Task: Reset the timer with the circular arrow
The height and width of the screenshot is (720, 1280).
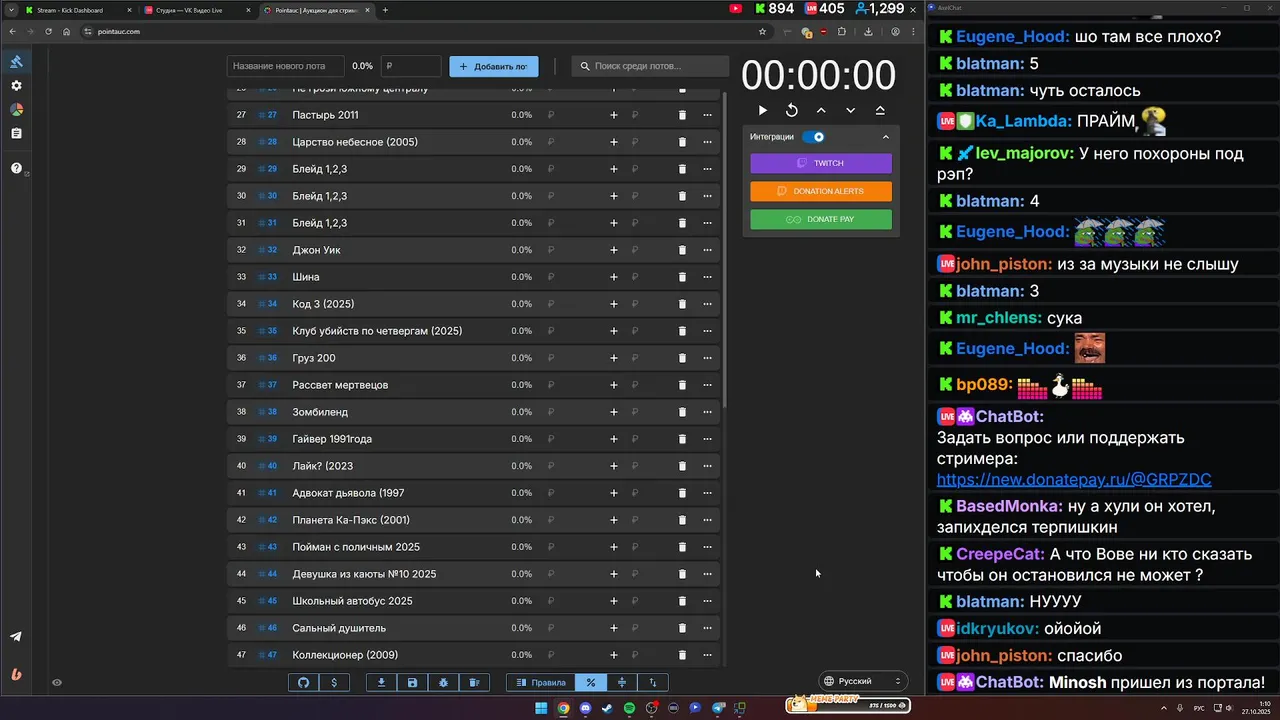Action: (x=792, y=110)
